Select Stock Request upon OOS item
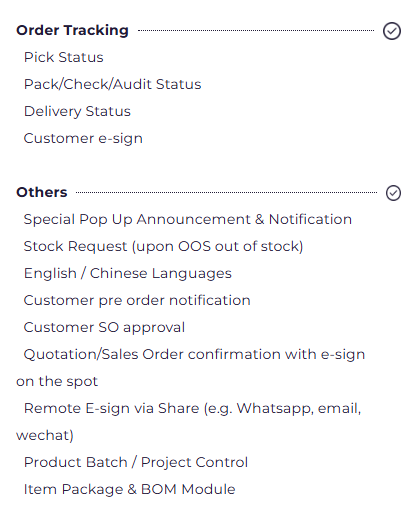419x511 pixels. [163, 247]
